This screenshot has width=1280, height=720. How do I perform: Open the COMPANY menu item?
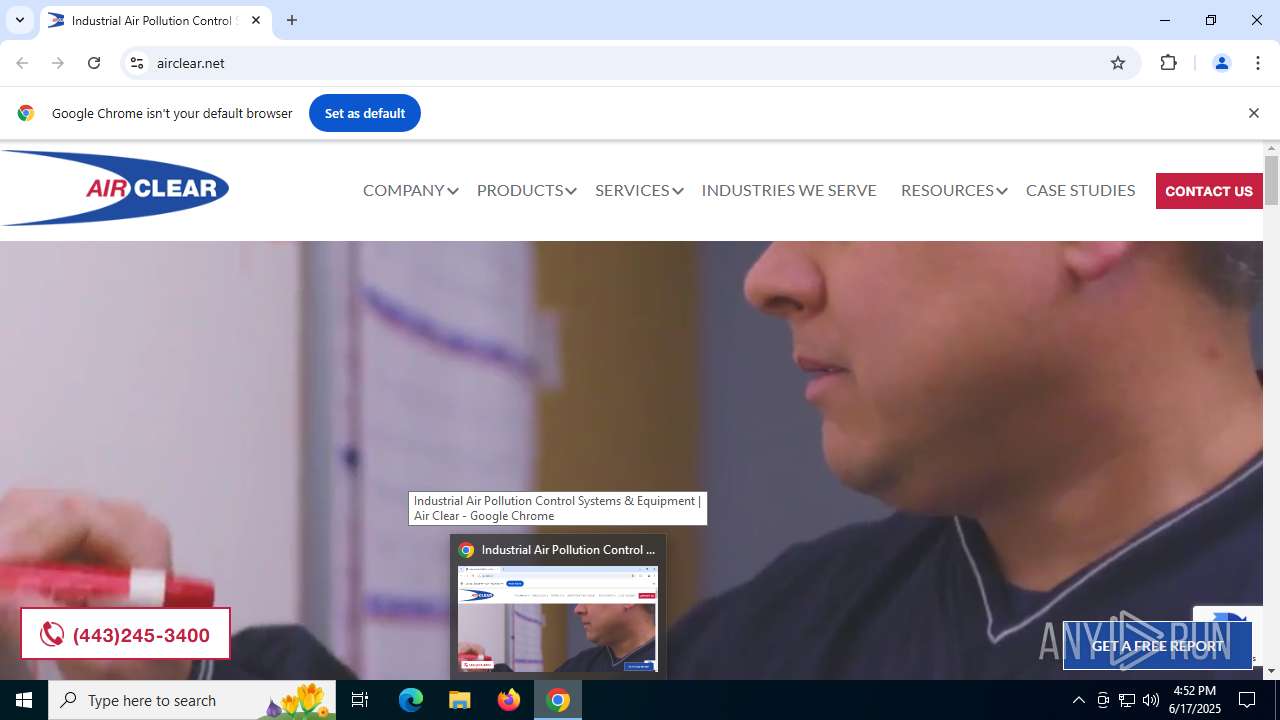(x=403, y=190)
